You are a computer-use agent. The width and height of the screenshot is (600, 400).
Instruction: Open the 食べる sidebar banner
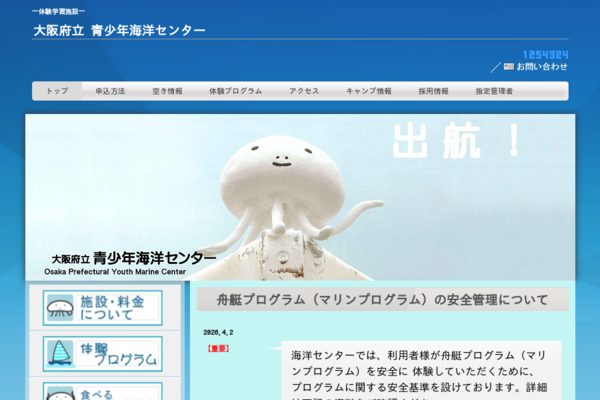(x=103, y=391)
